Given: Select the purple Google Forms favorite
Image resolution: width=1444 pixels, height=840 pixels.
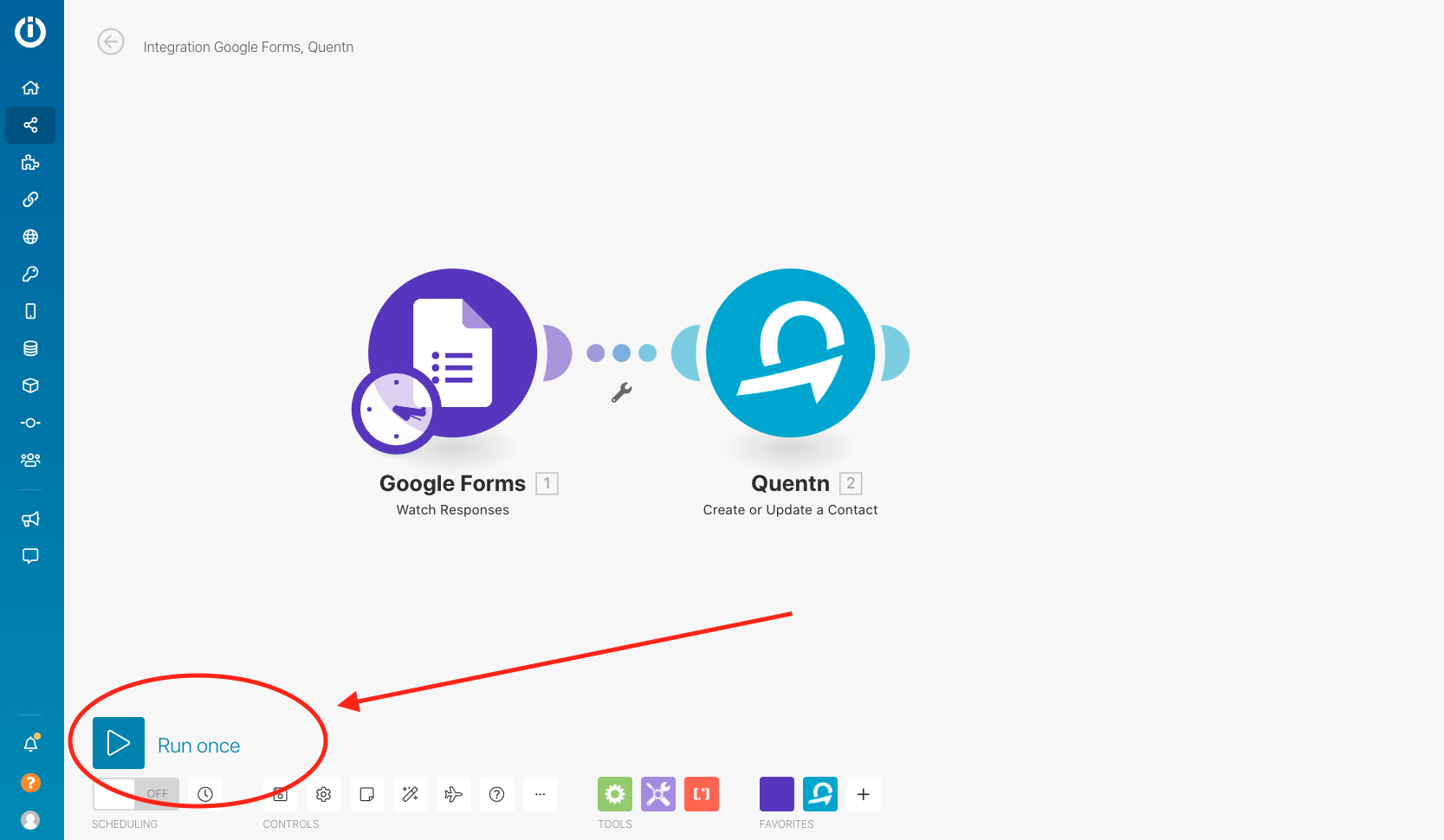Looking at the screenshot, I should (777, 794).
